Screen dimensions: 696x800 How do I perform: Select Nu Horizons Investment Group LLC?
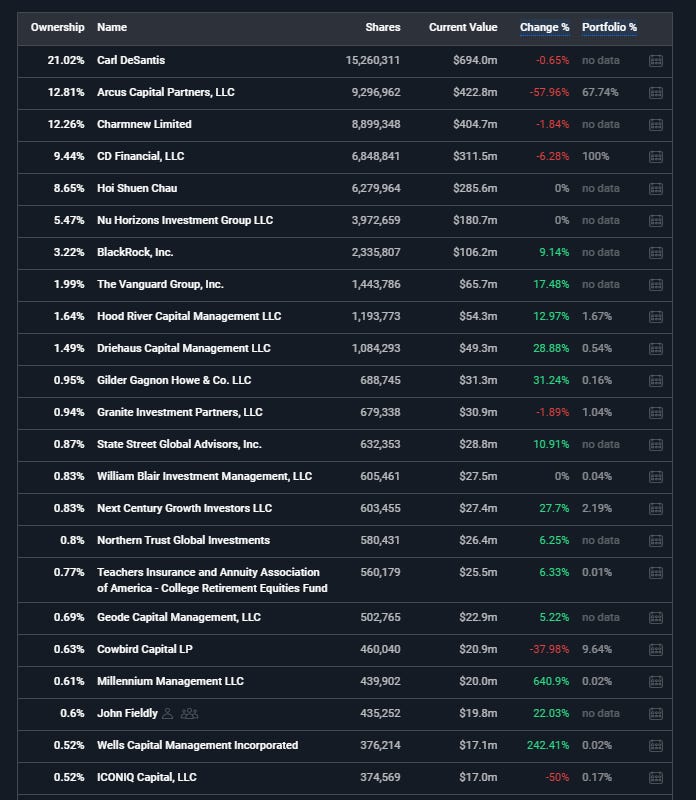(x=185, y=220)
